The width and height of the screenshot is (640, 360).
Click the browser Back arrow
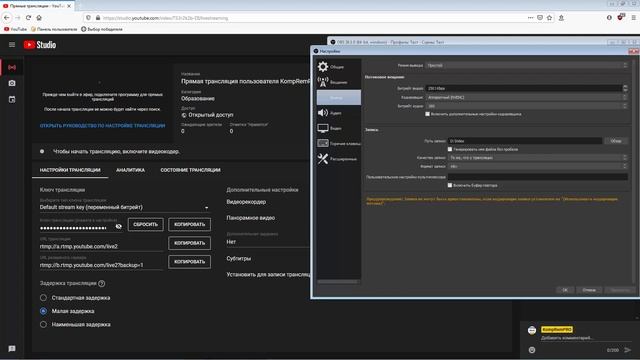[x=7, y=18]
